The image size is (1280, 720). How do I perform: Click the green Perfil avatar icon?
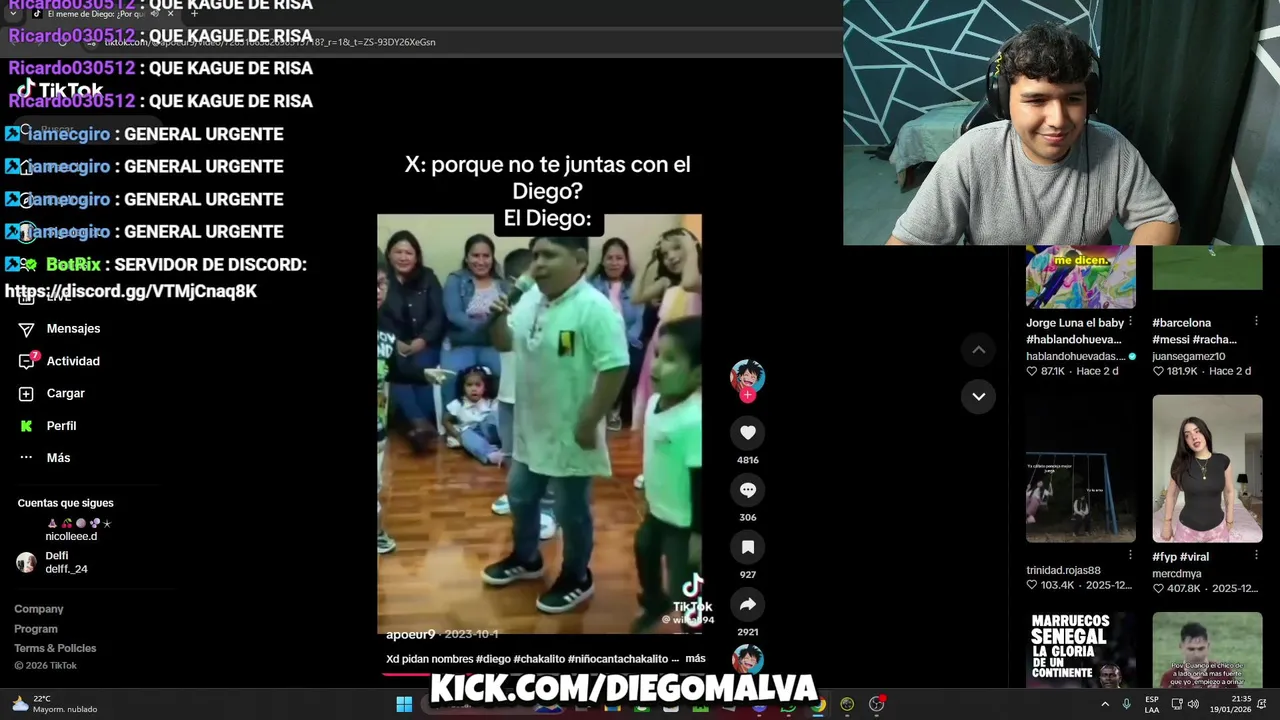point(27,426)
